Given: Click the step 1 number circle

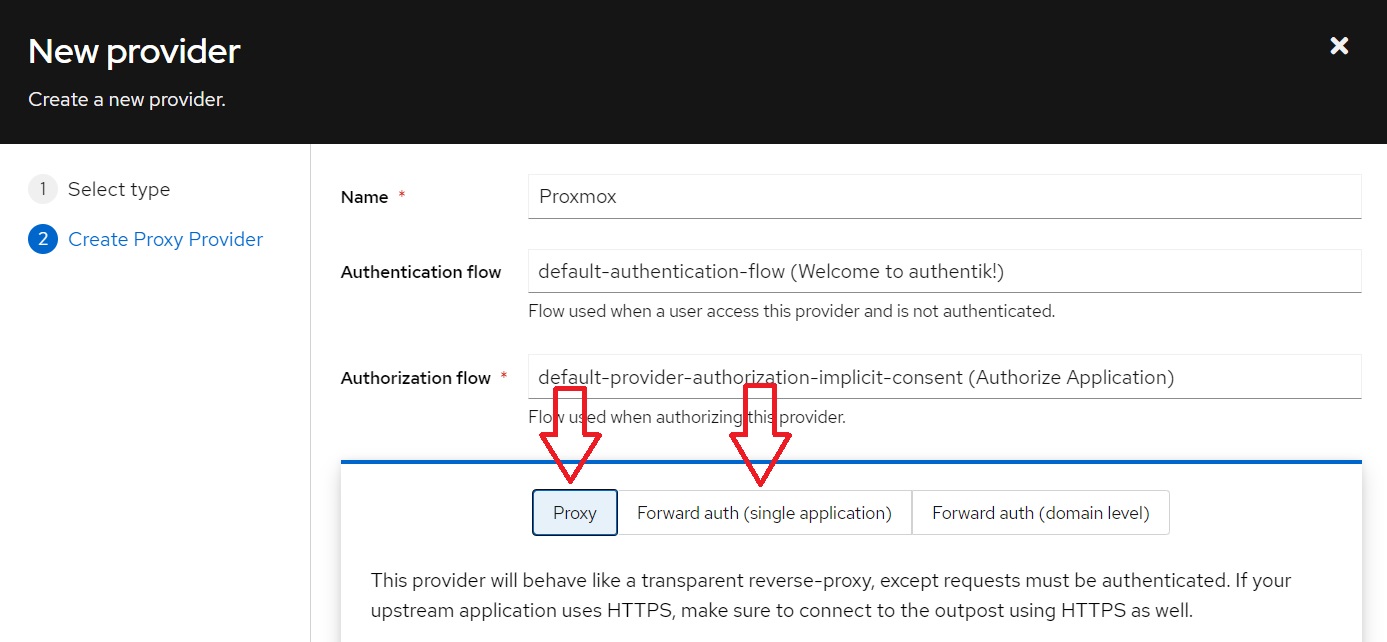Looking at the screenshot, I should click(43, 189).
